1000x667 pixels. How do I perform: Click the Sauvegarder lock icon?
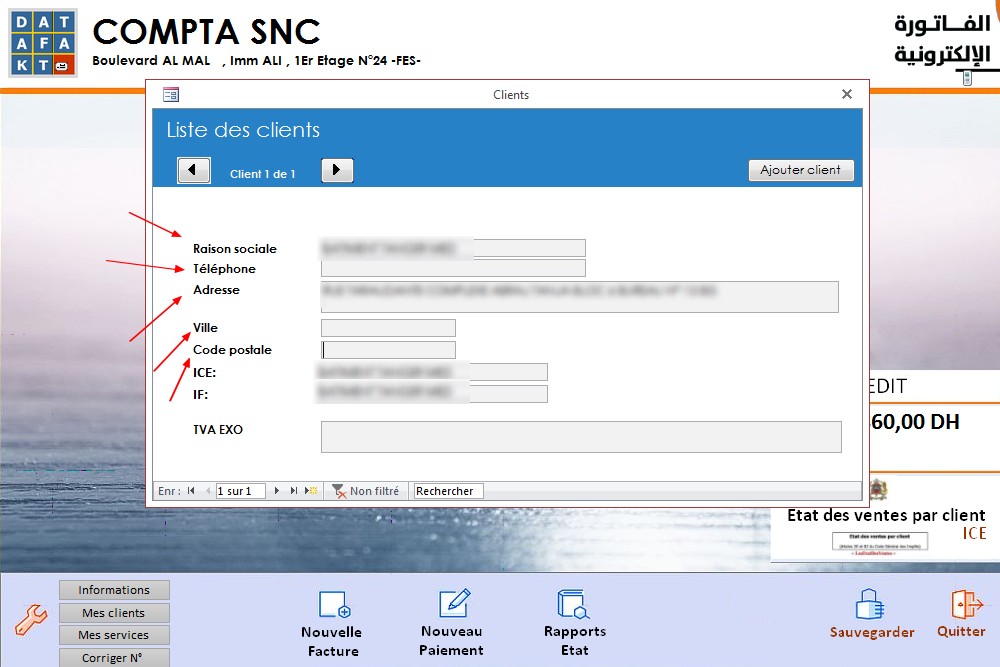(869, 605)
